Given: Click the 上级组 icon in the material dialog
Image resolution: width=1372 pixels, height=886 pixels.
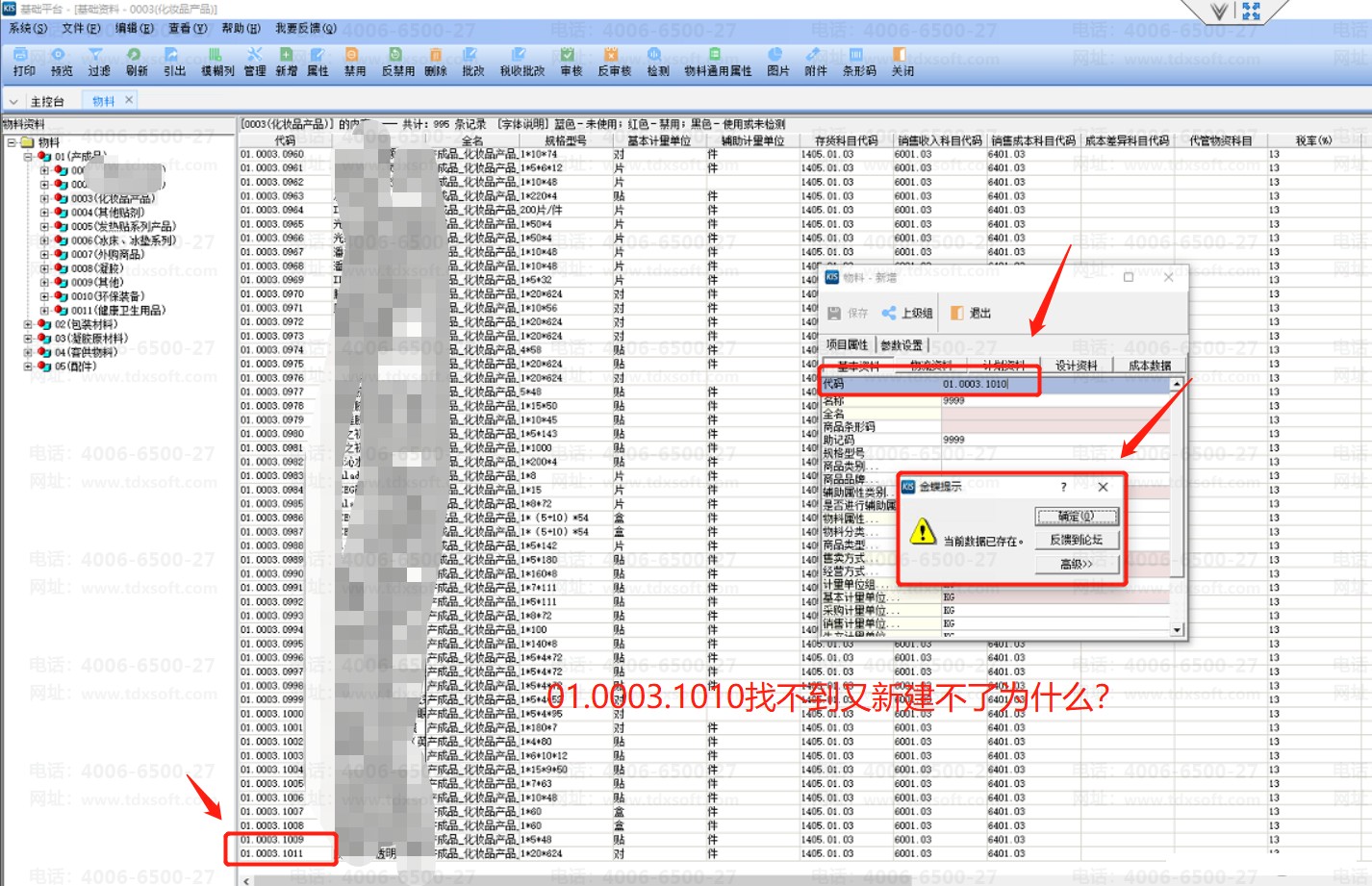Looking at the screenshot, I should (x=889, y=313).
